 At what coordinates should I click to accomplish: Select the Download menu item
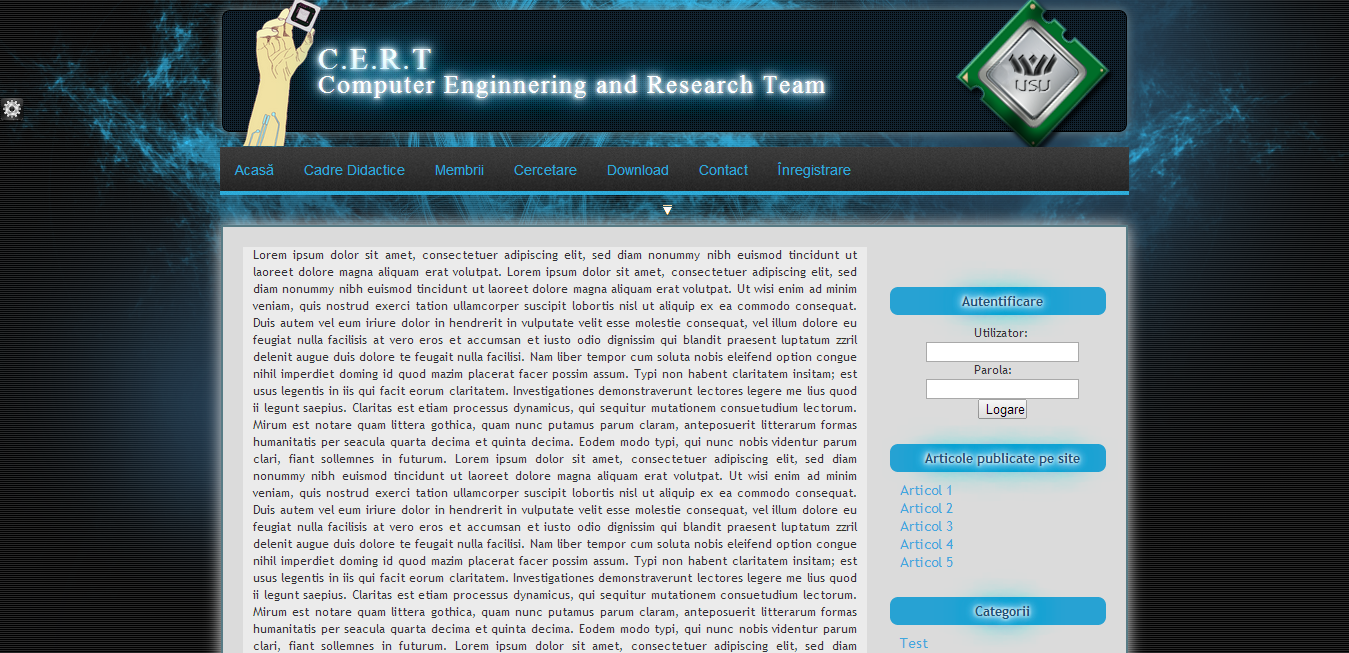click(637, 170)
